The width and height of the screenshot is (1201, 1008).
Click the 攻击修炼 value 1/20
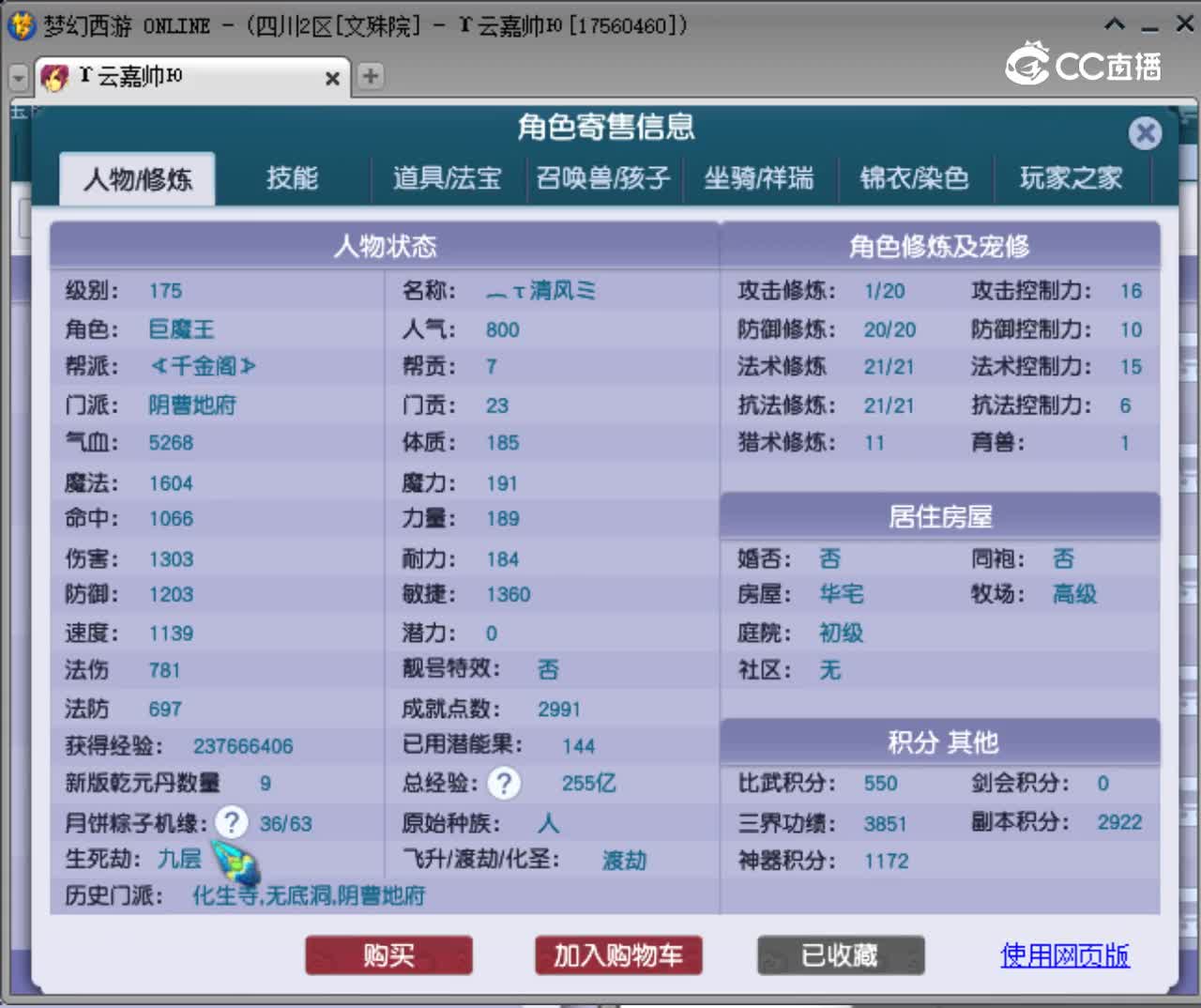click(x=885, y=291)
